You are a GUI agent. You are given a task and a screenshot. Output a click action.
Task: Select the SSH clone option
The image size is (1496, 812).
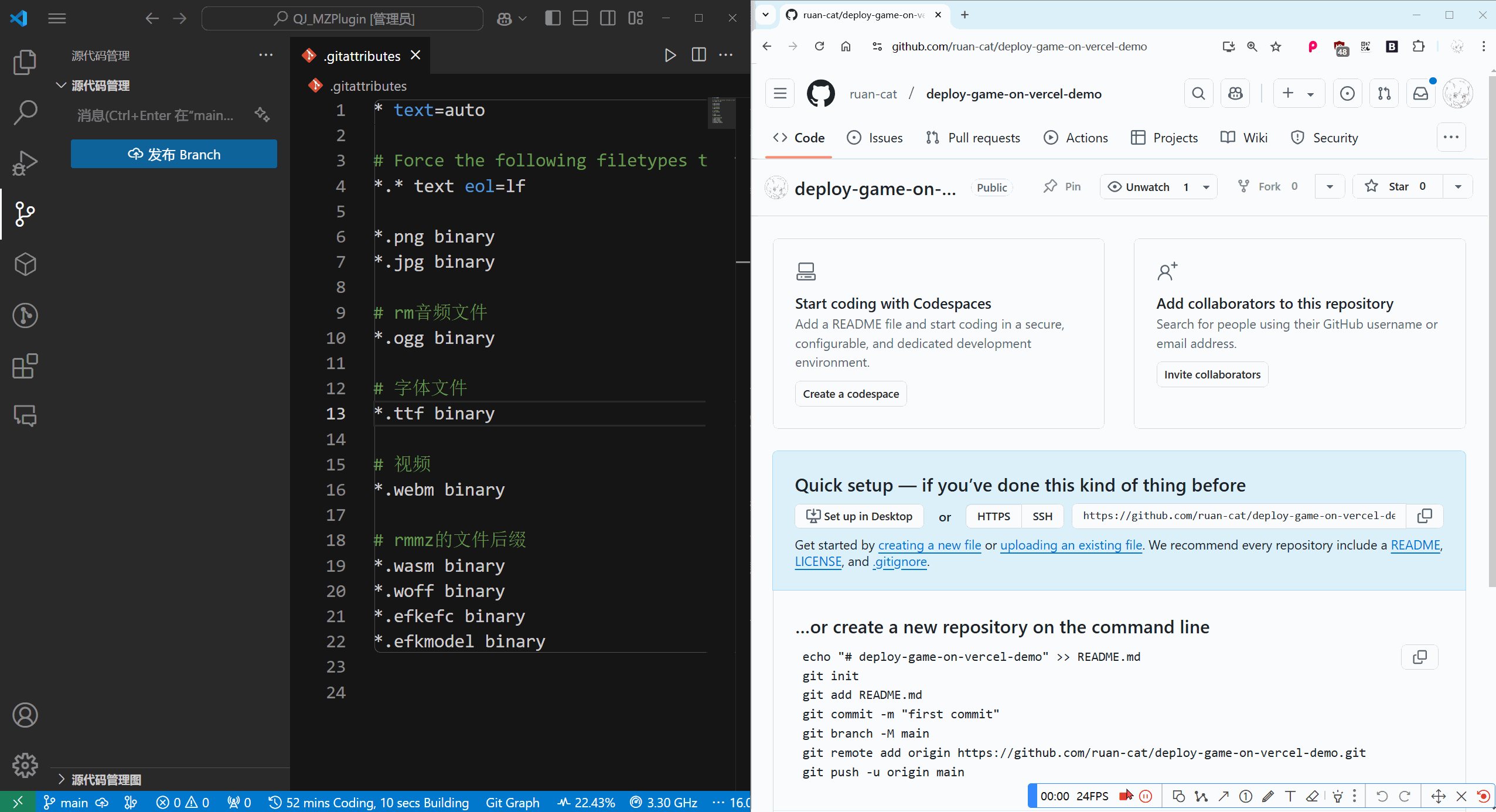pyautogui.click(x=1042, y=516)
